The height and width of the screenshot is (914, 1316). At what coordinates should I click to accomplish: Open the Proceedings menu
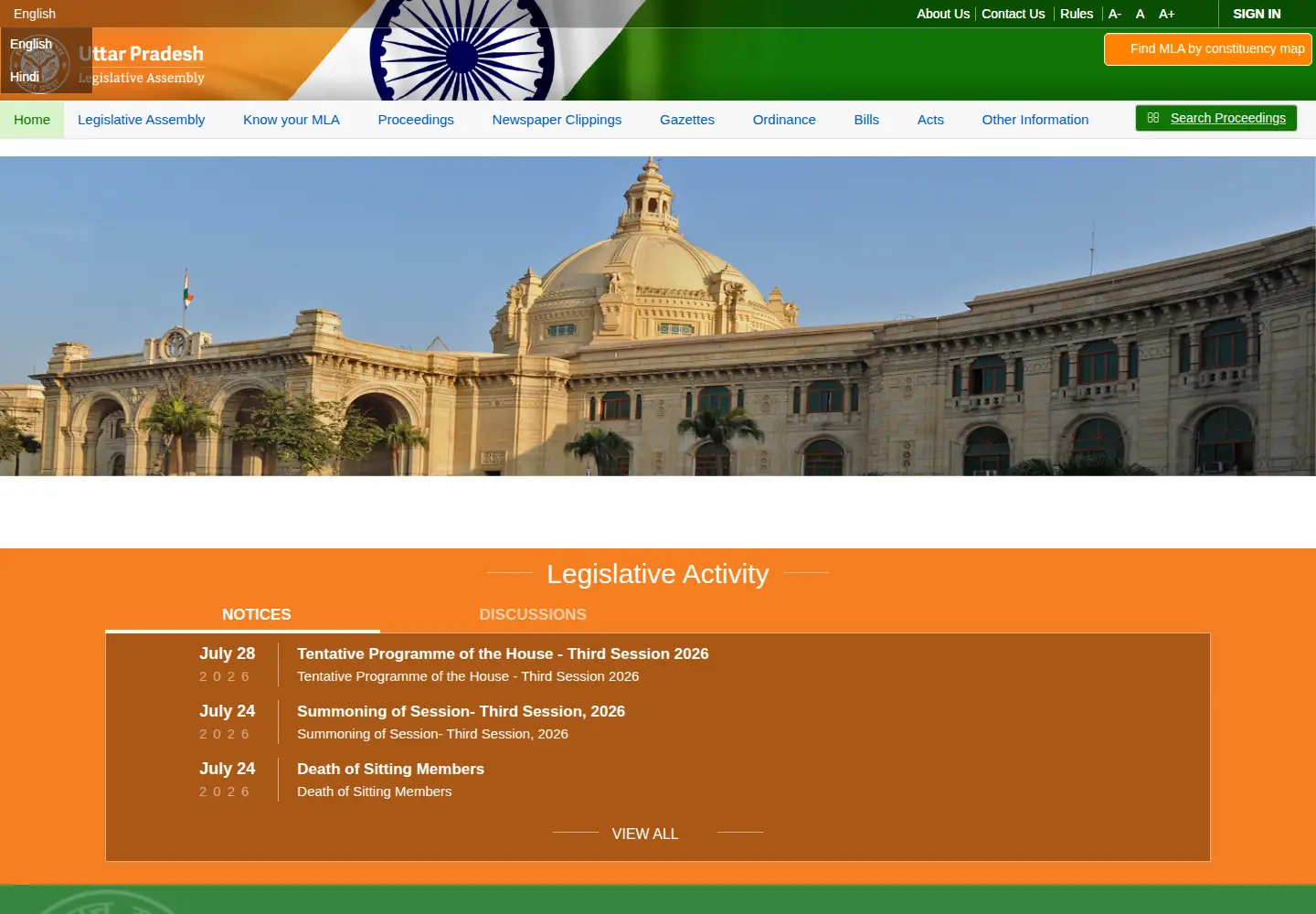pyautogui.click(x=416, y=120)
